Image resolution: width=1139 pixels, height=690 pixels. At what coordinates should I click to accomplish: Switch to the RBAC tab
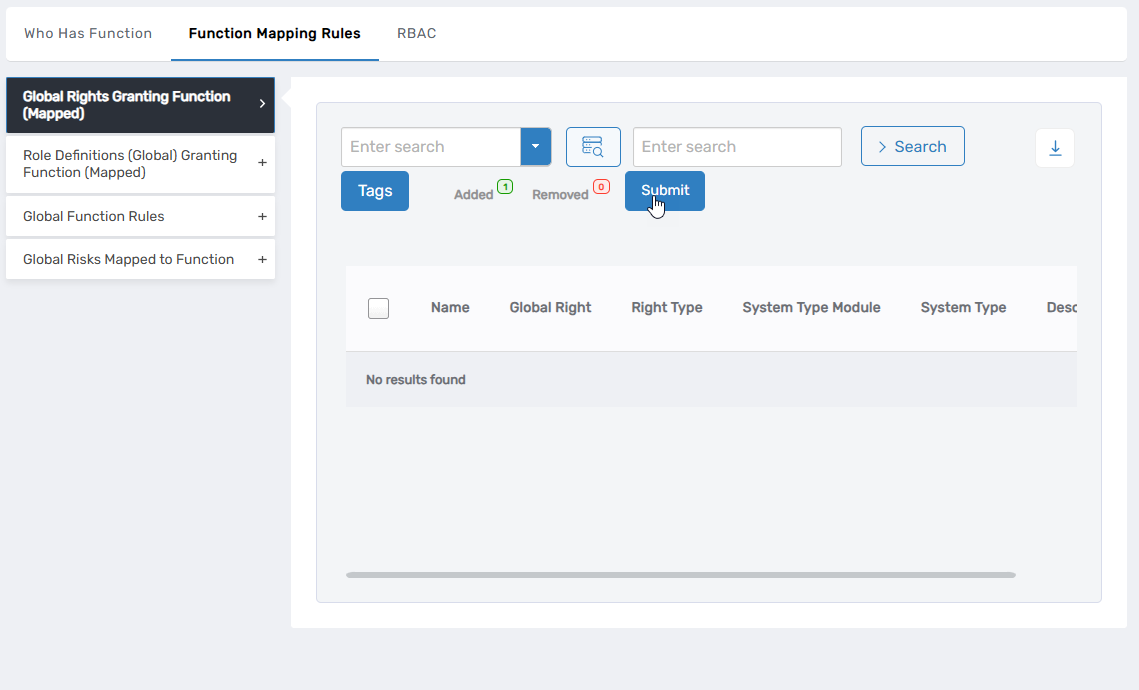coord(416,33)
